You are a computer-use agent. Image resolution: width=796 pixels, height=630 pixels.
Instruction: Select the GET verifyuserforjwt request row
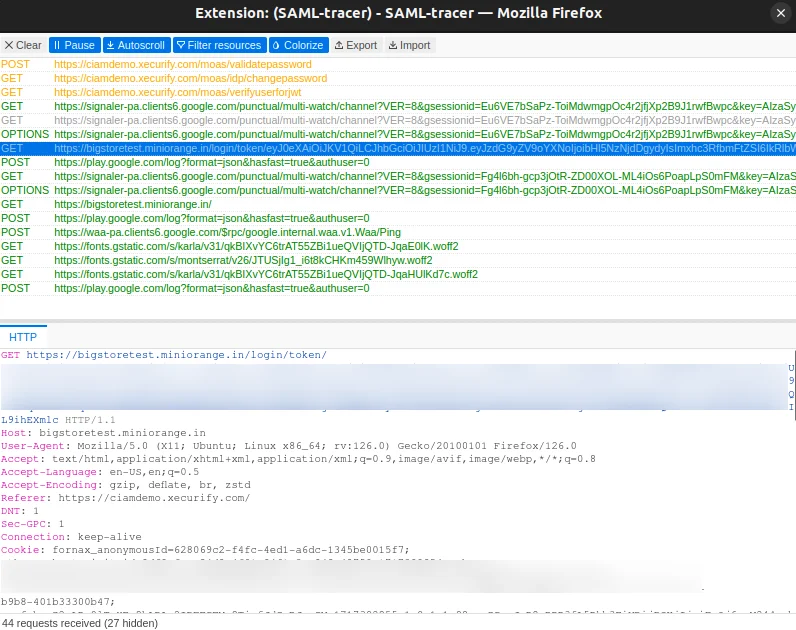pos(398,92)
